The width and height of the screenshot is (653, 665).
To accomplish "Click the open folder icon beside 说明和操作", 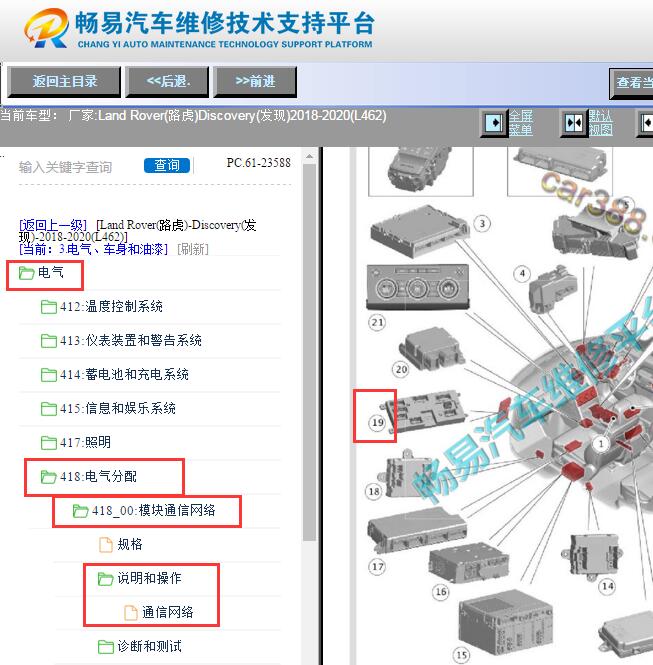I will (x=106, y=578).
